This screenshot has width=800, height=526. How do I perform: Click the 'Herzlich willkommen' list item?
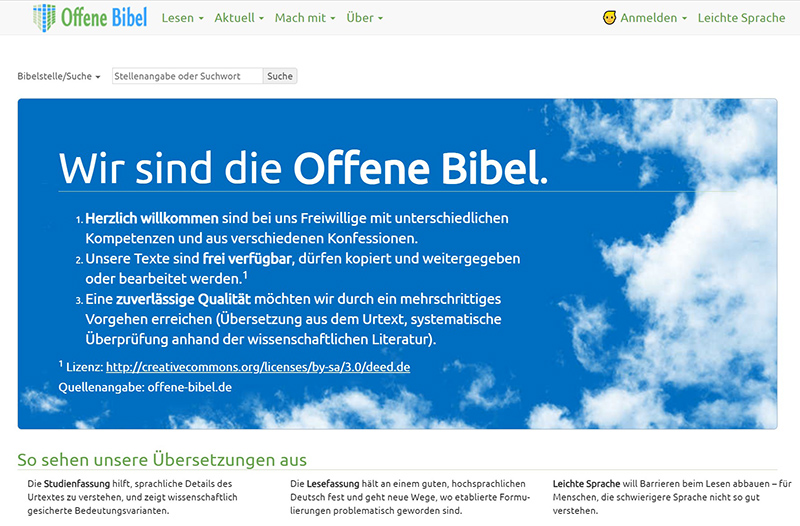click(x=296, y=228)
